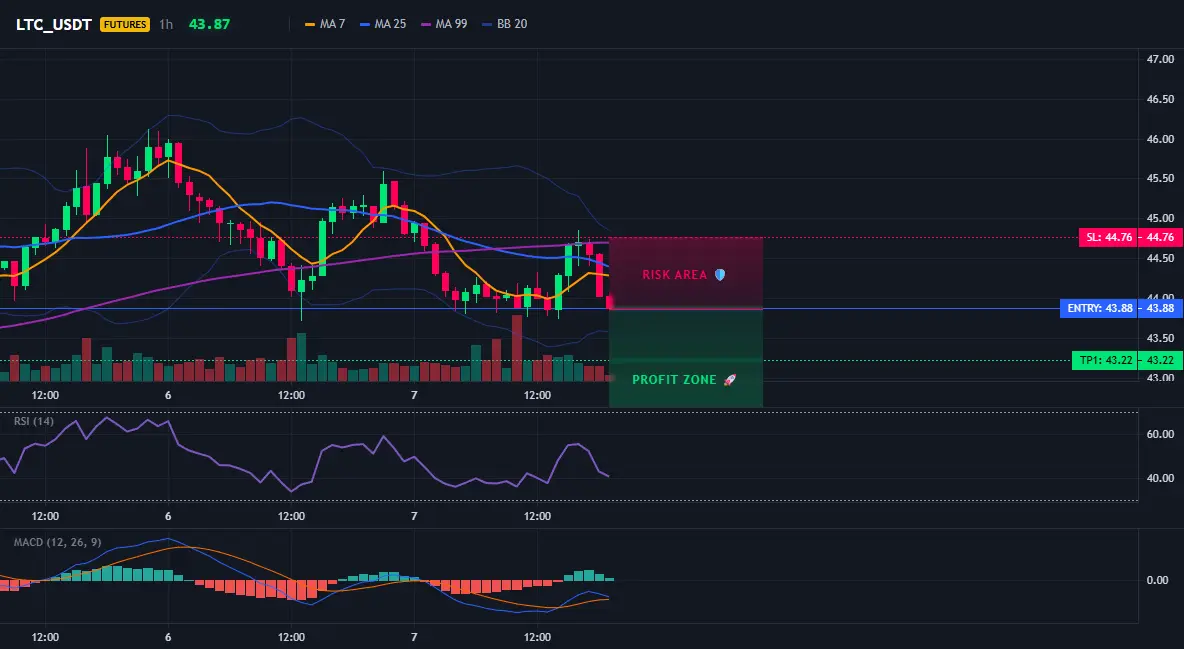Click the 46.00 price axis label
This screenshot has height=649, width=1184.
click(1160, 139)
